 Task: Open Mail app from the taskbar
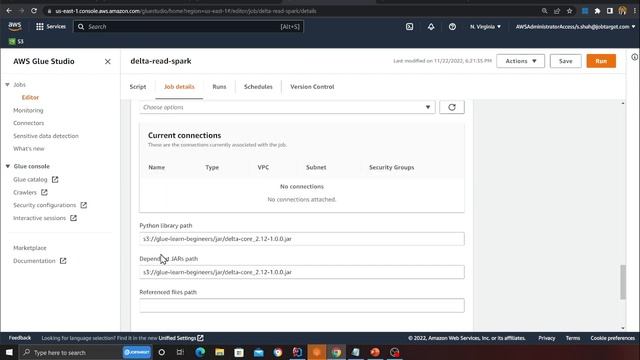(x=259, y=352)
